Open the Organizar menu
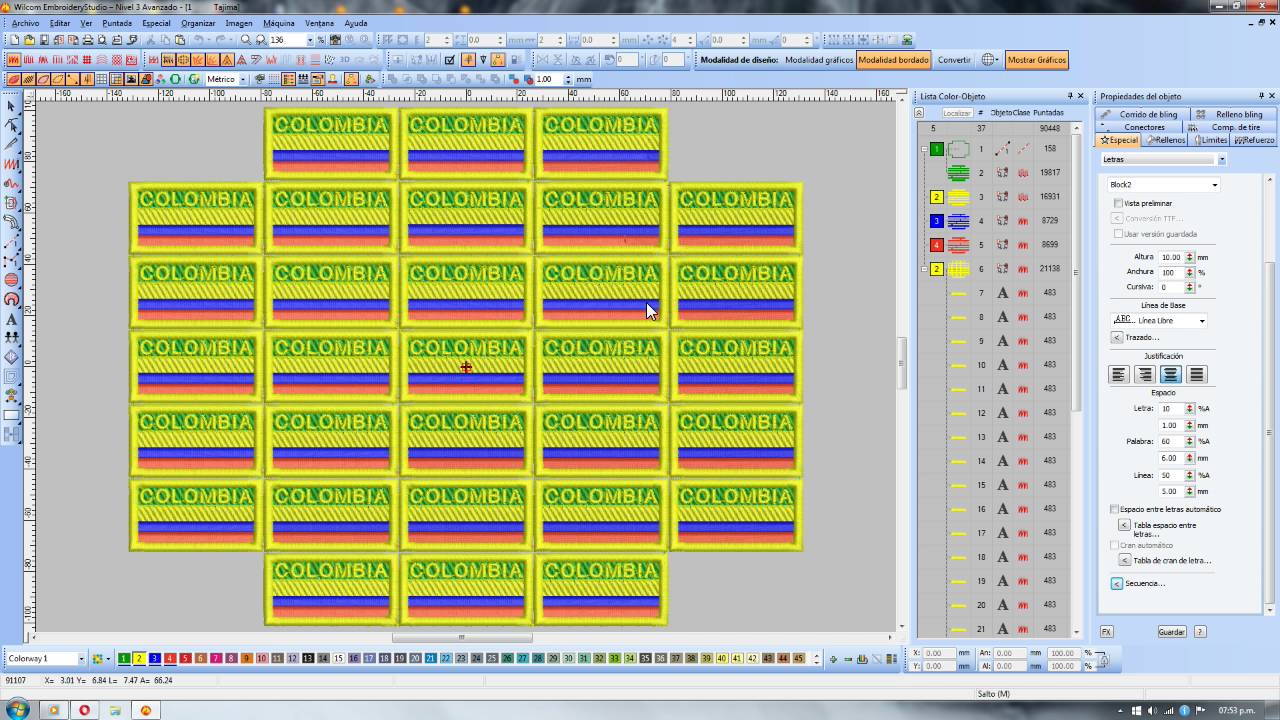1280x720 pixels. [198, 23]
